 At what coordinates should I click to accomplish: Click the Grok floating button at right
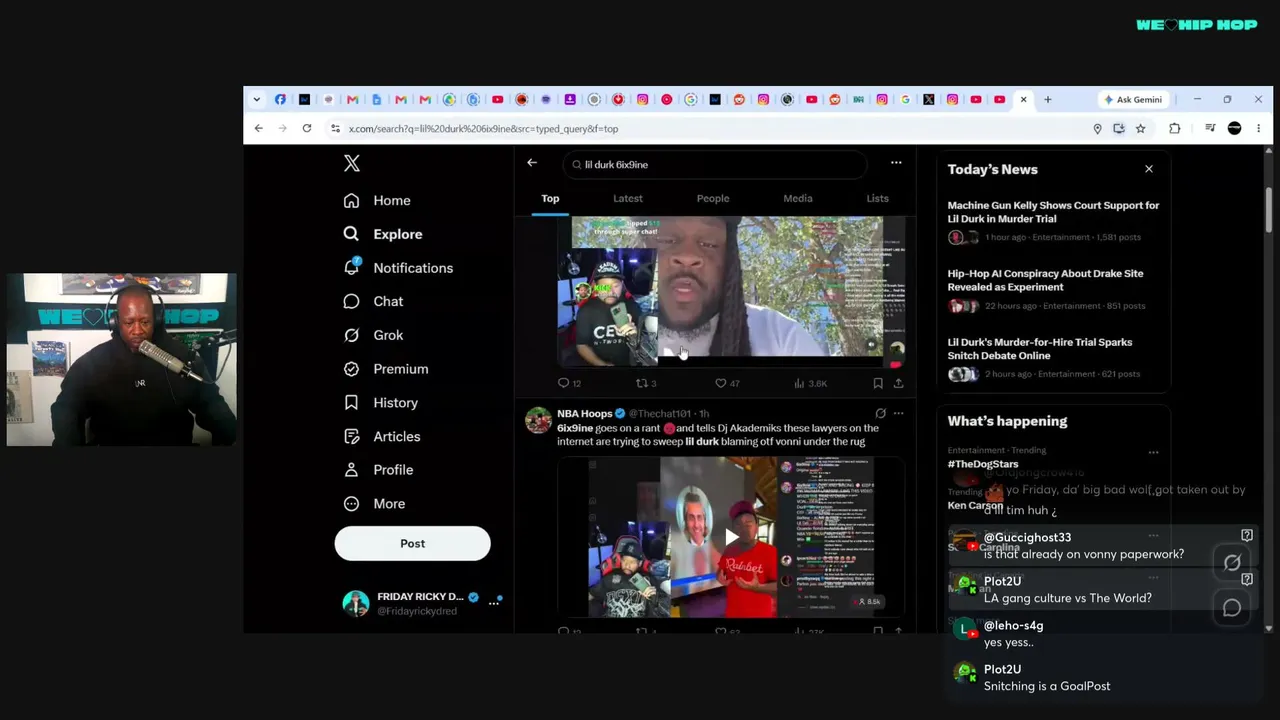1232,563
